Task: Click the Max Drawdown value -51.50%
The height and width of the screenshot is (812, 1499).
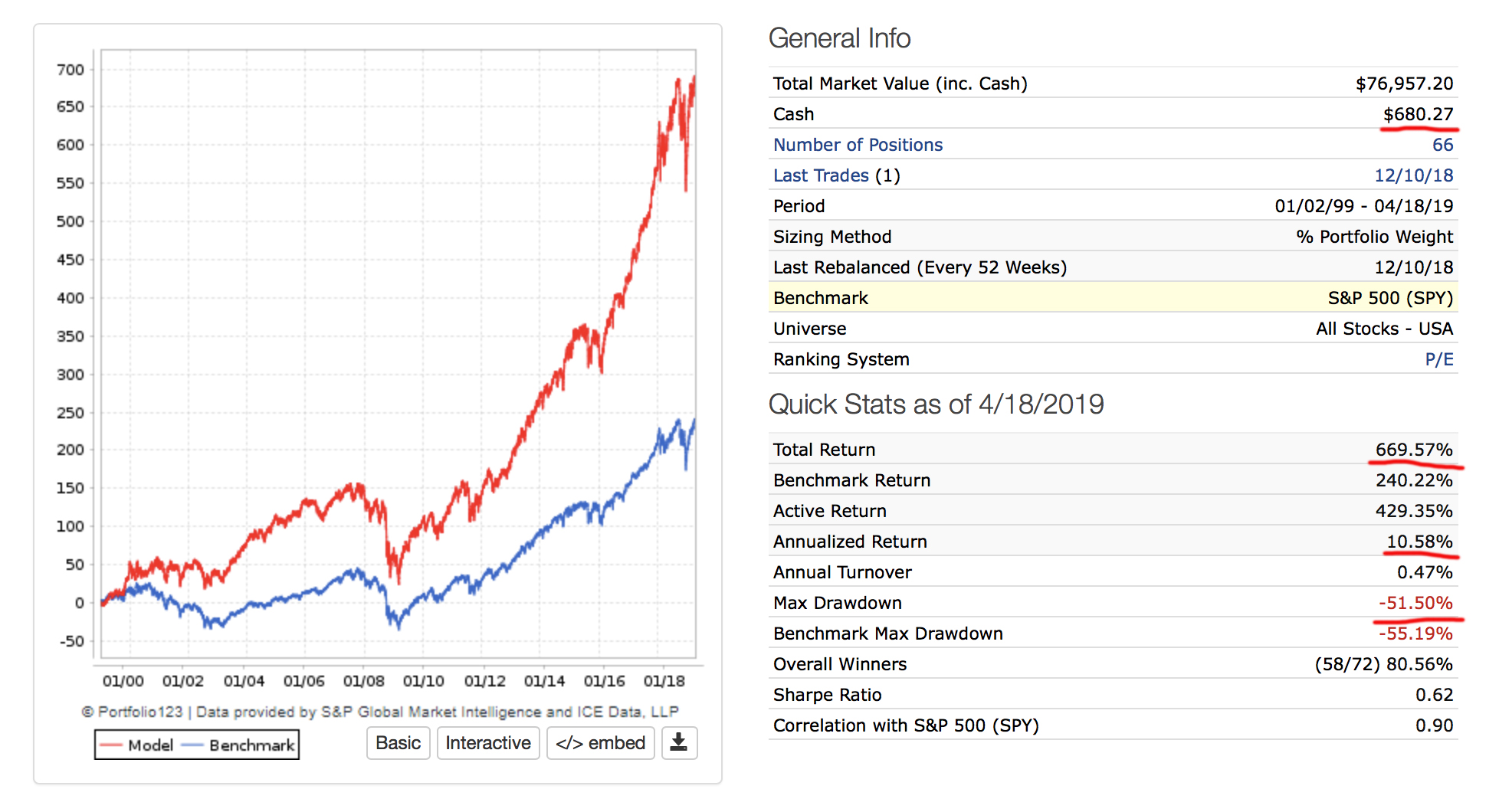Action: (x=1415, y=603)
